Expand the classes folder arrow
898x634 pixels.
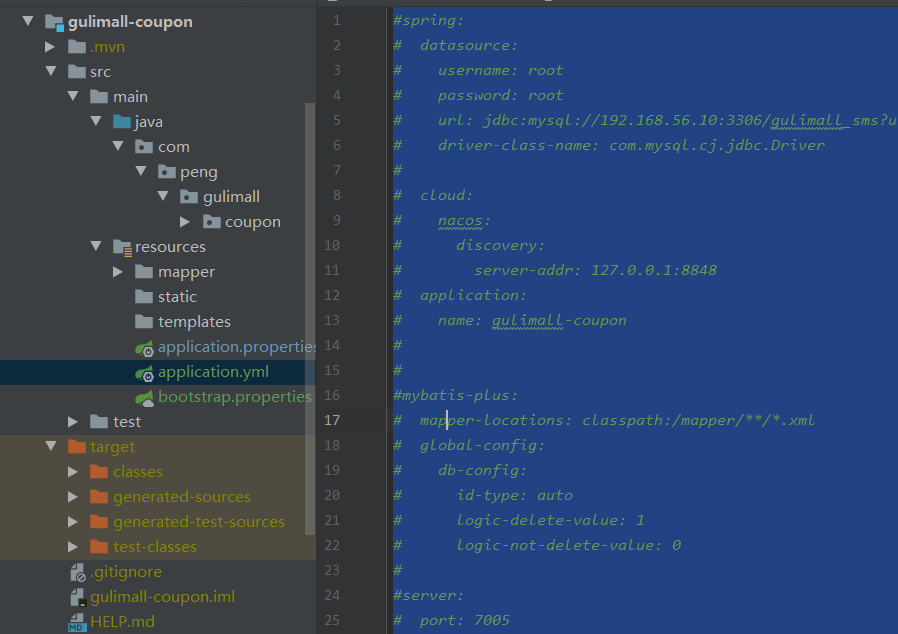point(73,471)
